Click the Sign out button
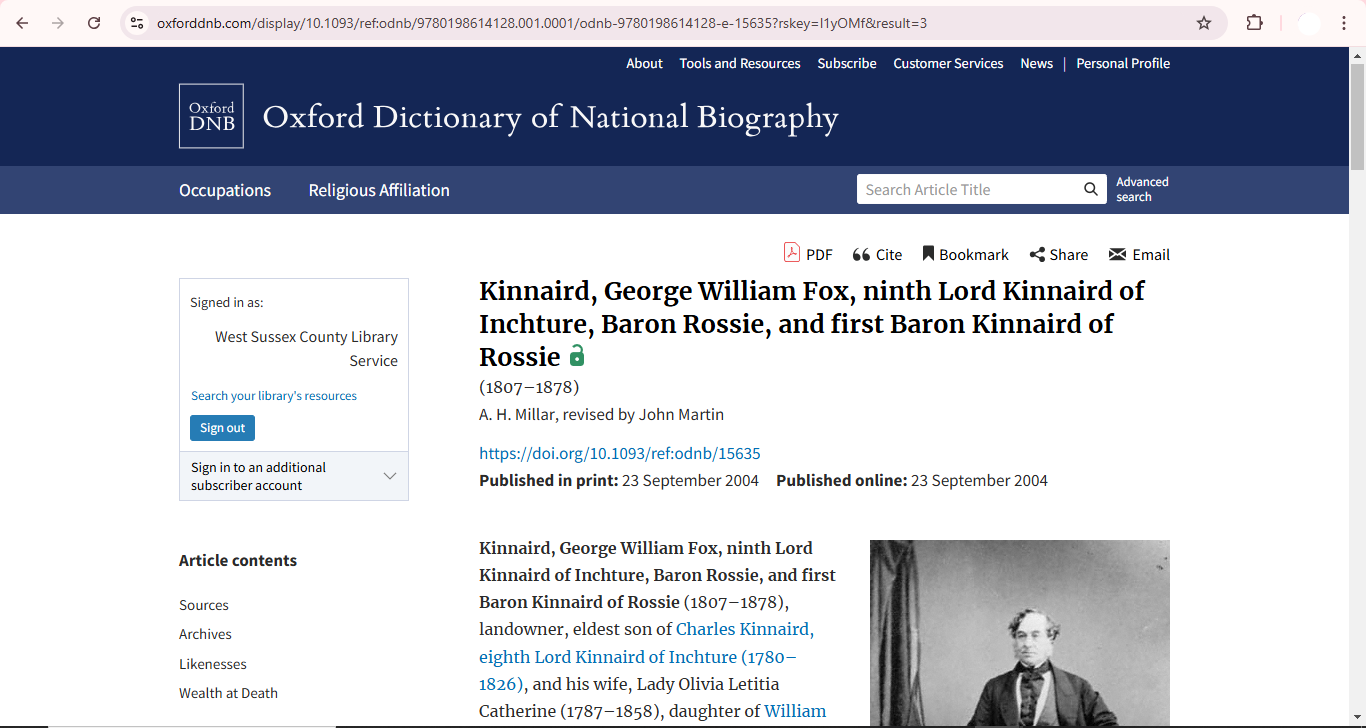The image size is (1366, 728). [222, 428]
